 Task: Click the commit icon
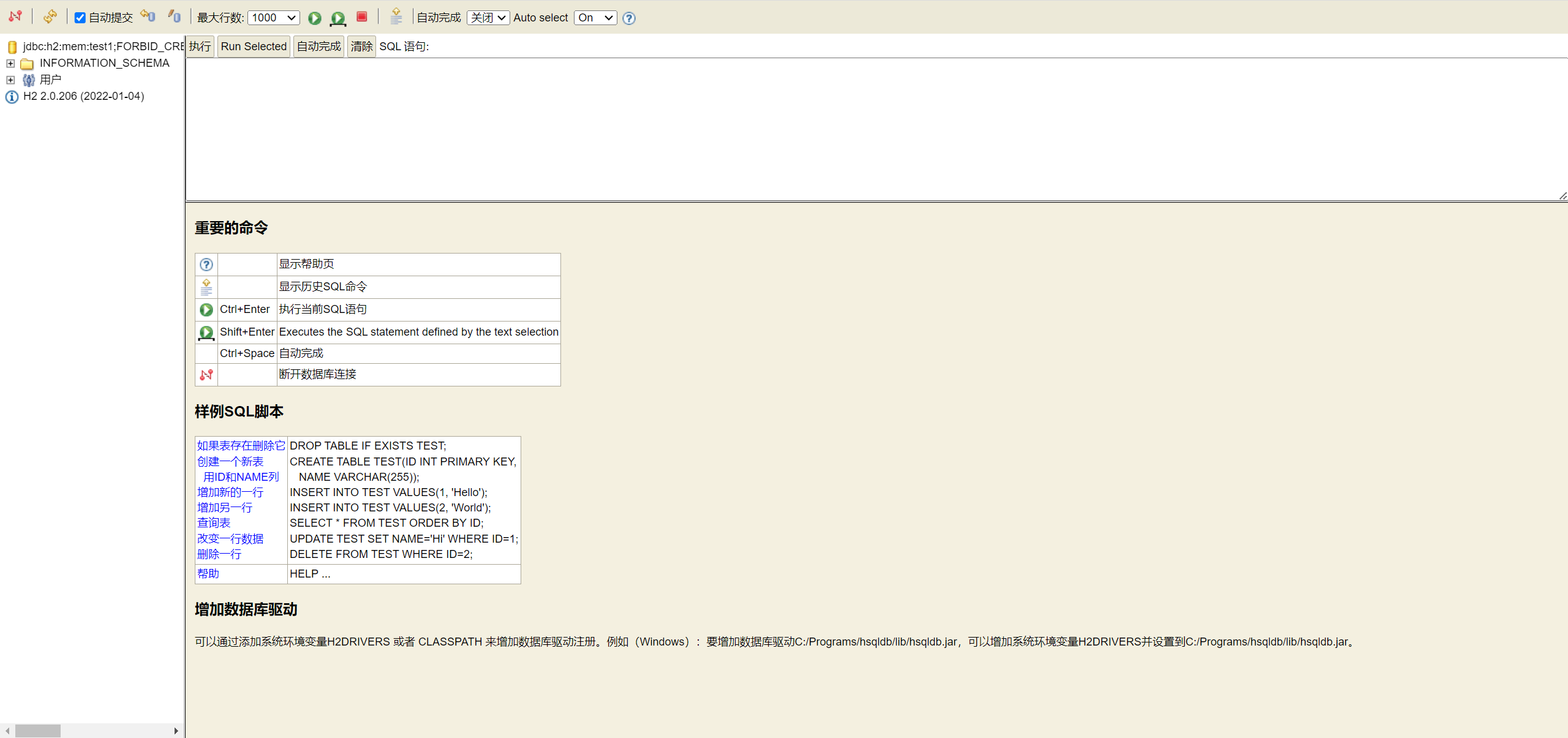point(175,17)
